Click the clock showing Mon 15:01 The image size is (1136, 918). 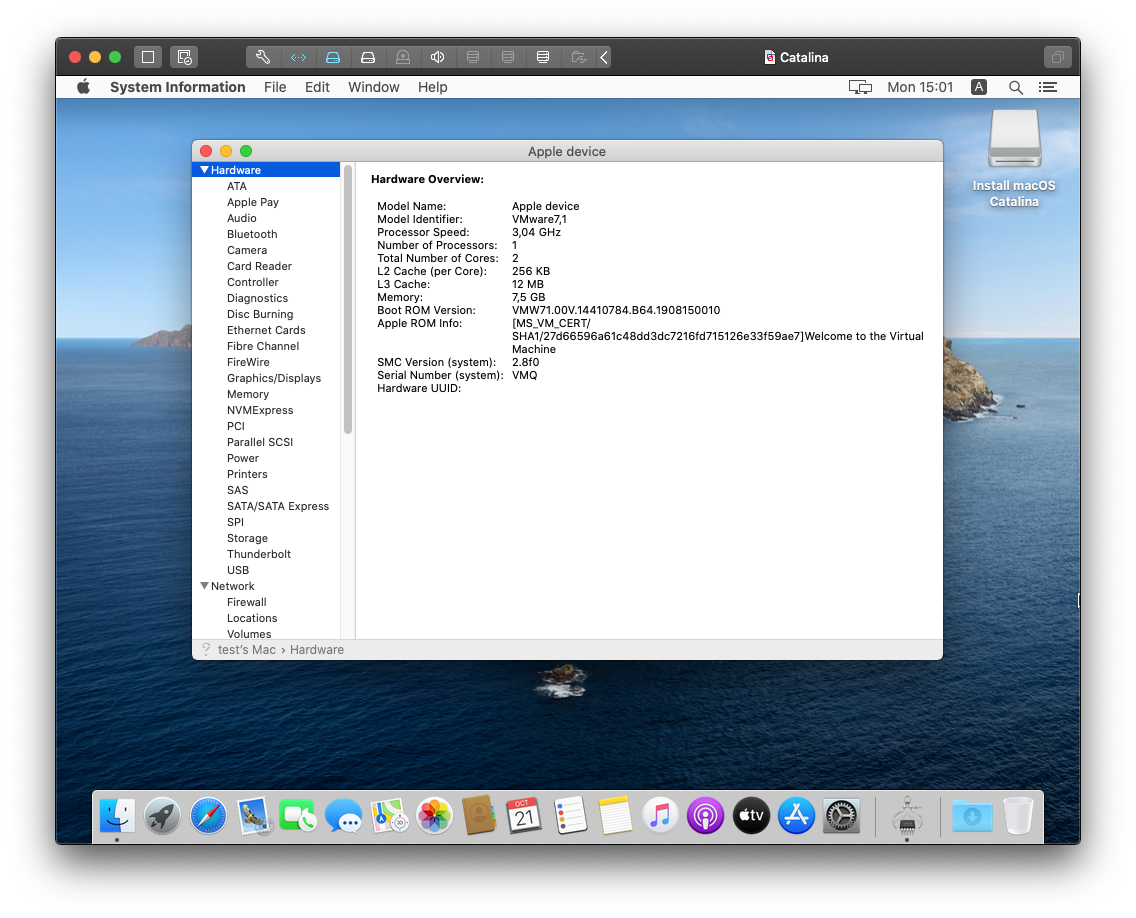(x=920, y=87)
